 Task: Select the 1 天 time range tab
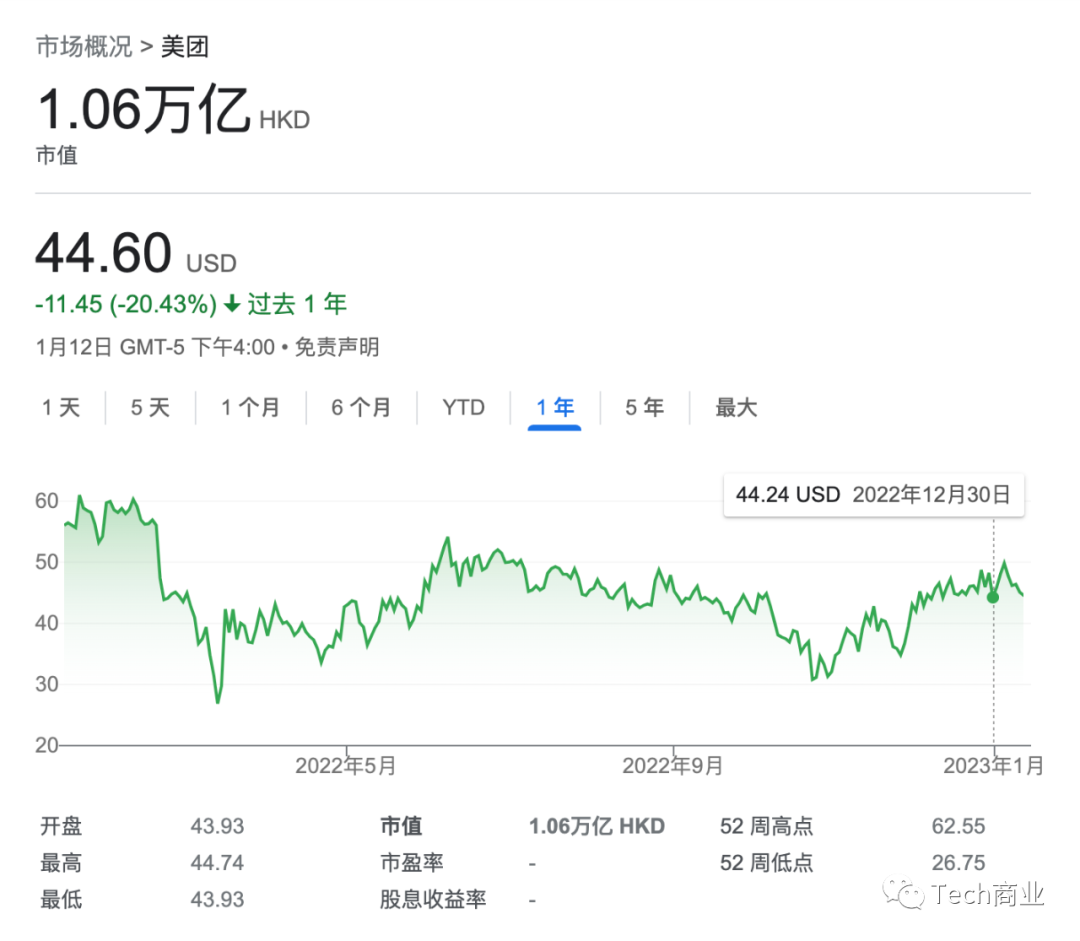tap(61, 408)
